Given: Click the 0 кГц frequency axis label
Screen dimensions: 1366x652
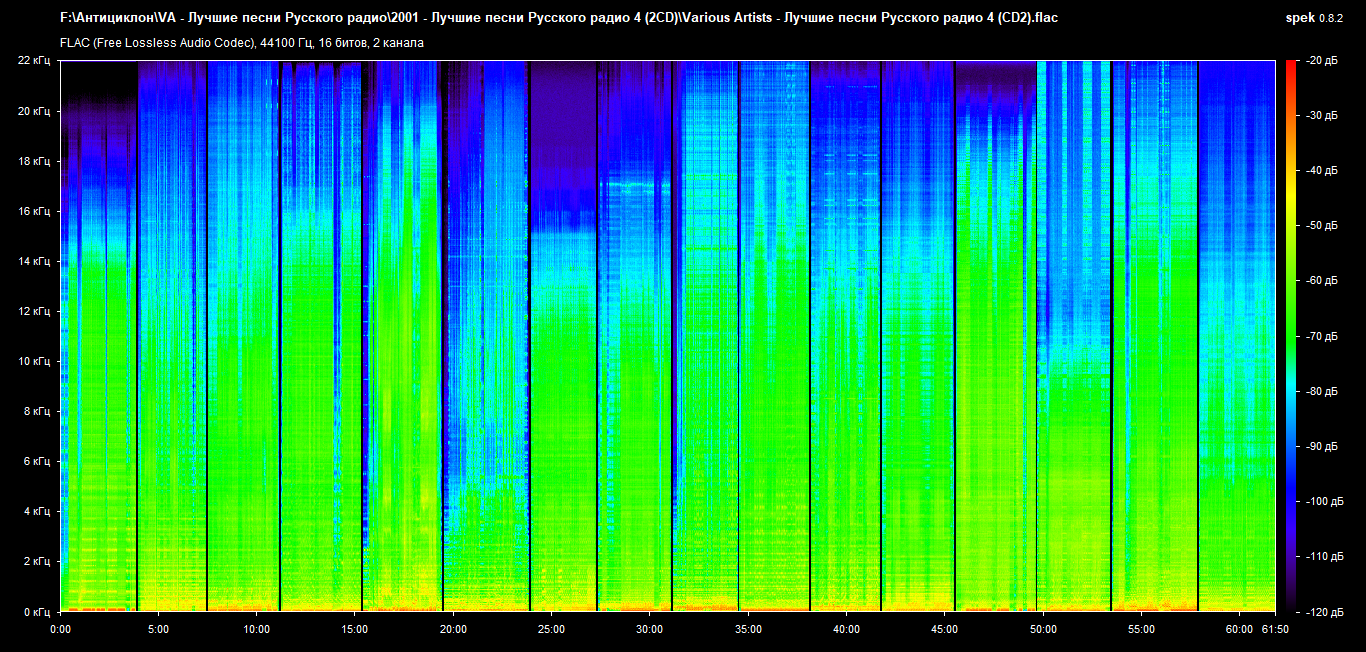Looking at the screenshot, I should coord(37,611).
